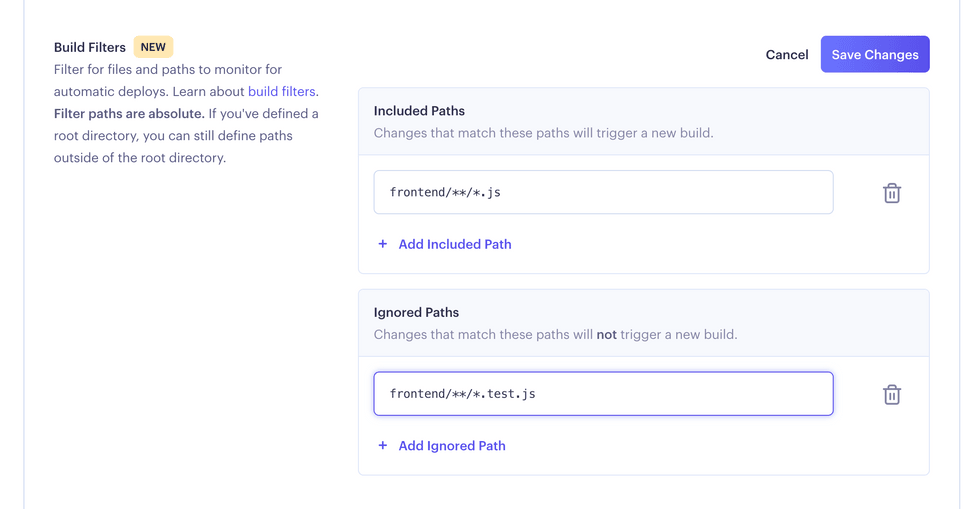The height and width of the screenshot is (509, 980).
Task: Click the bold 'Filter paths are absolute.' text
Action: click(129, 113)
